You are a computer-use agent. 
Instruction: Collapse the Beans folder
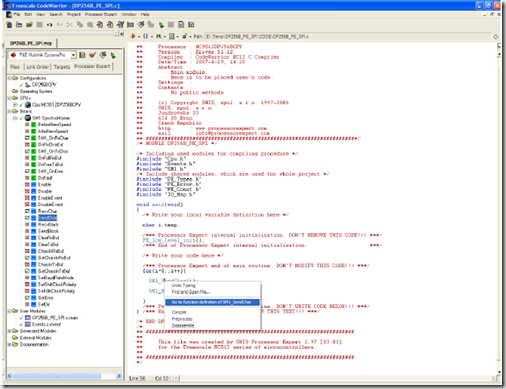[10, 111]
